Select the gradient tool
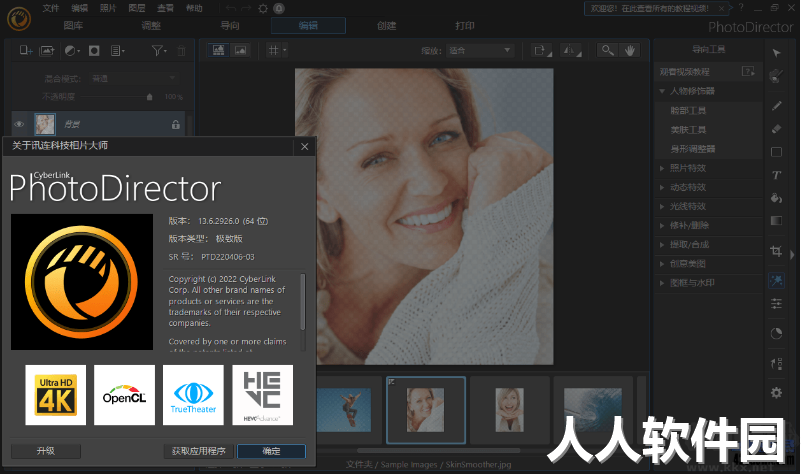The height and width of the screenshot is (474, 801). [x=776, y=221]
